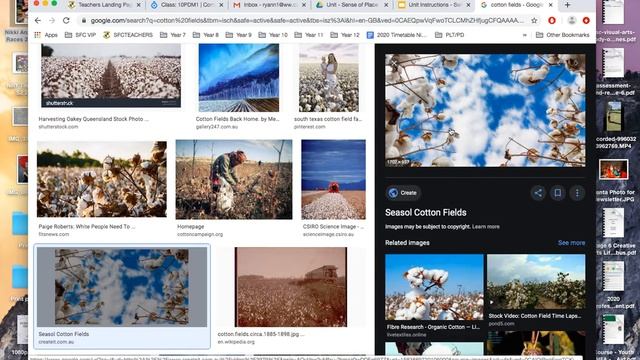Open the three-dot more options menu
Viewport: 640px width, 360px height.
click(577, 193)
